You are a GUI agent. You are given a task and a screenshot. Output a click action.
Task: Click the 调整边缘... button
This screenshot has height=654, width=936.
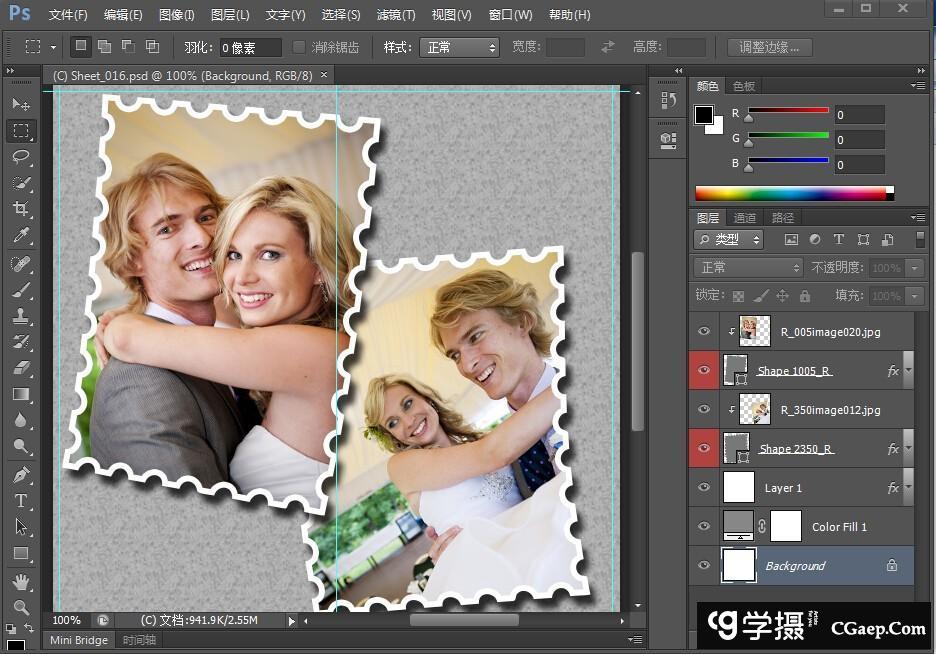(769, 47)
